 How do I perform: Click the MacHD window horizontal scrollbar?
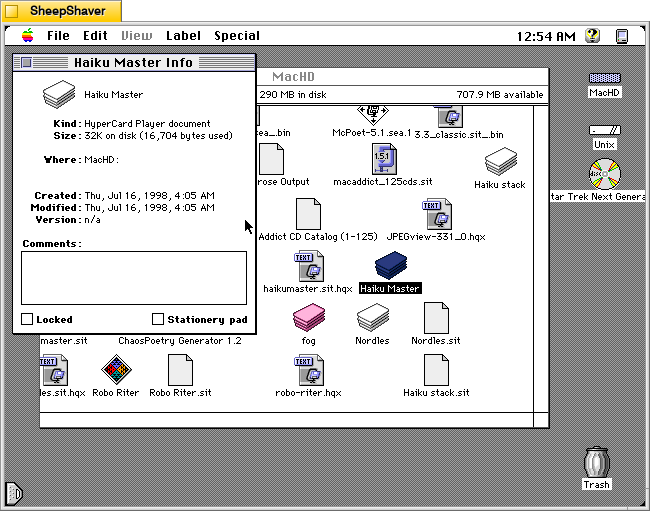click(x=286, y=420)
